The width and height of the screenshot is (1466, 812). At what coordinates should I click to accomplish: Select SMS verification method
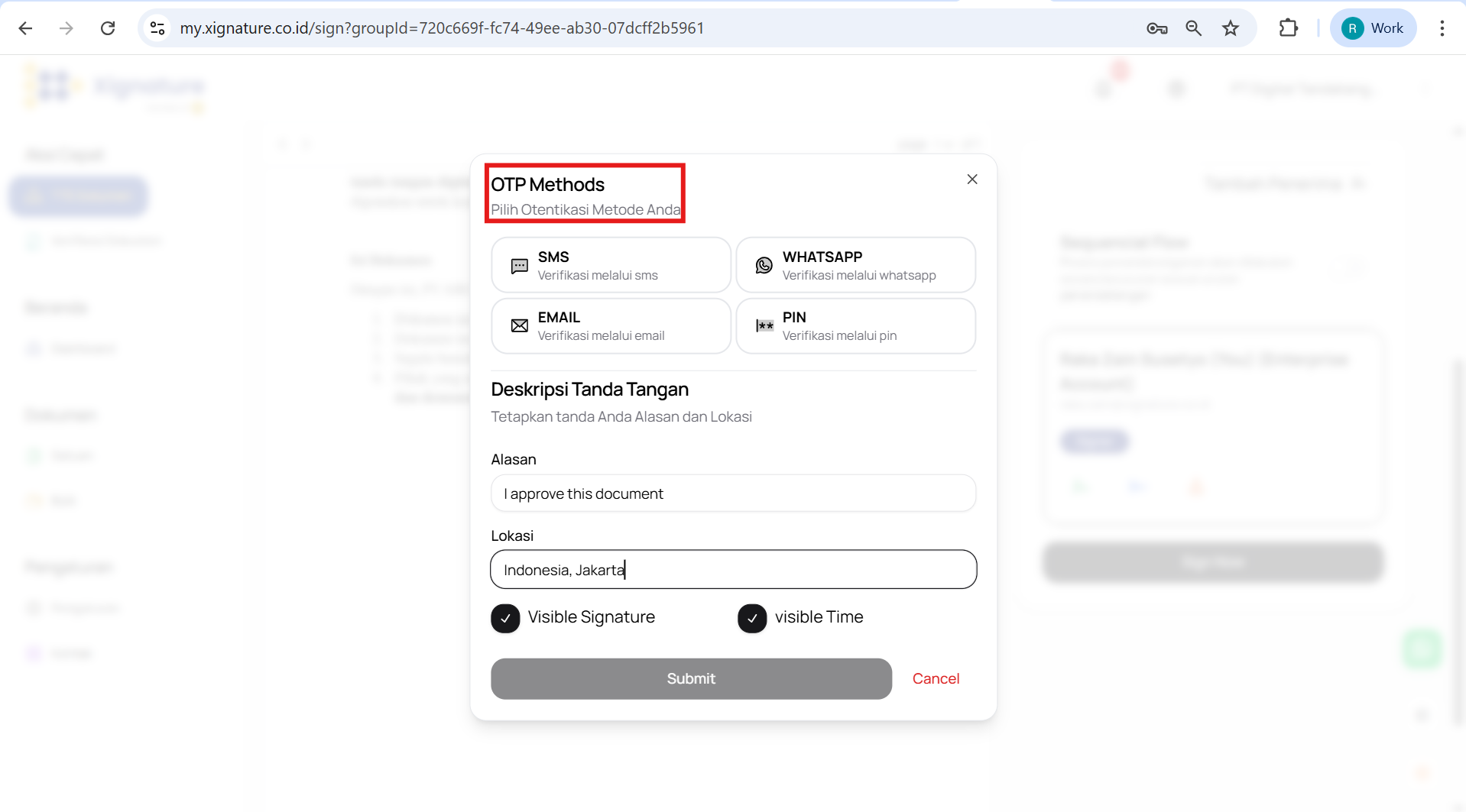click(x=610, y=265)
